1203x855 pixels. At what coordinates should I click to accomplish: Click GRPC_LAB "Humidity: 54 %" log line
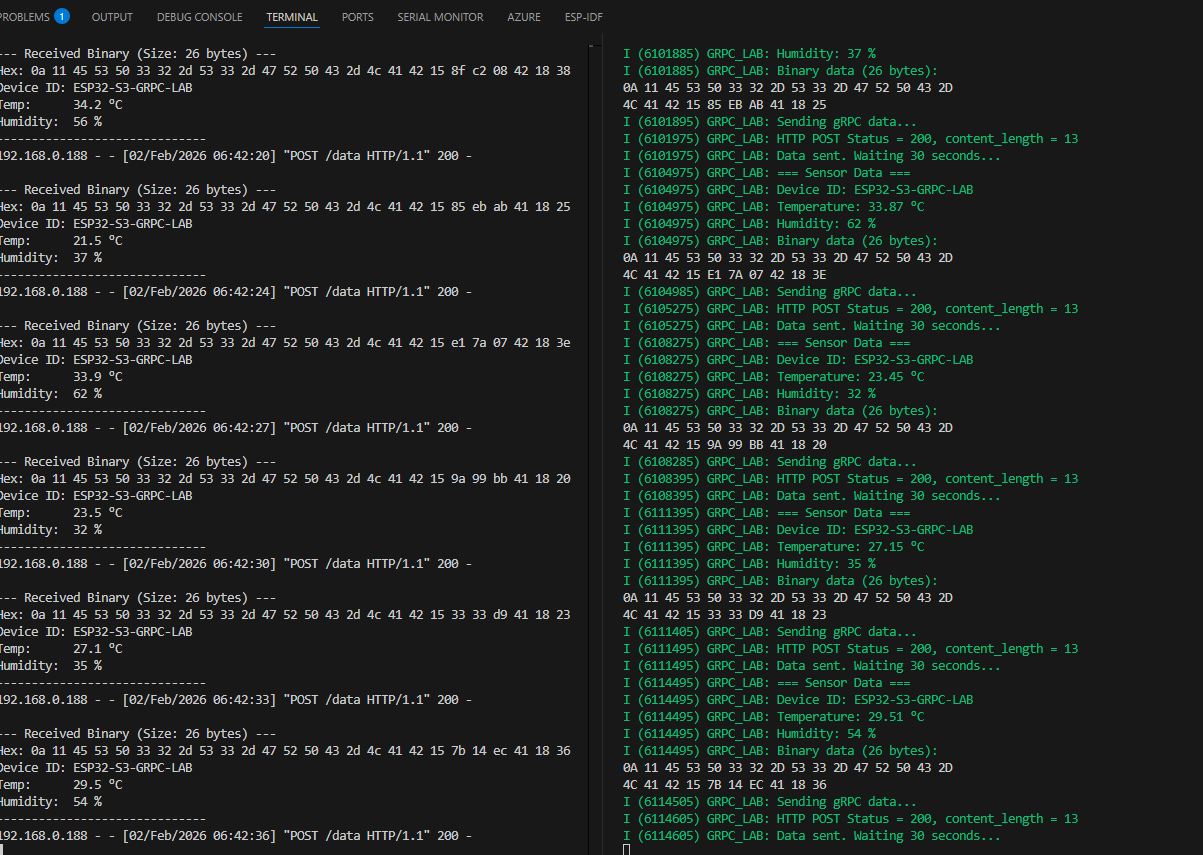749,734
